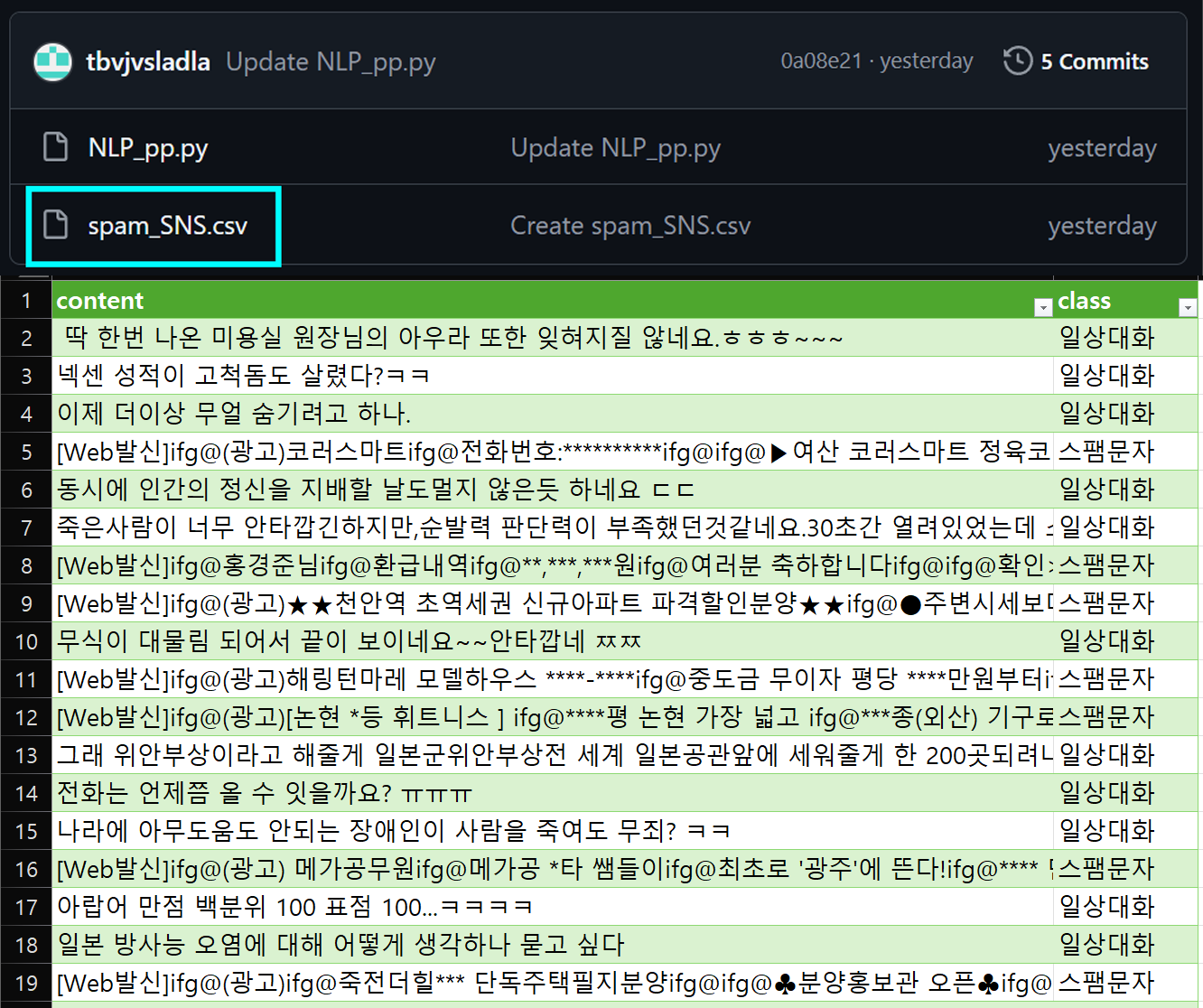1203x1008 pixels.
Task: Select row header 10
Action: (26, 641)
